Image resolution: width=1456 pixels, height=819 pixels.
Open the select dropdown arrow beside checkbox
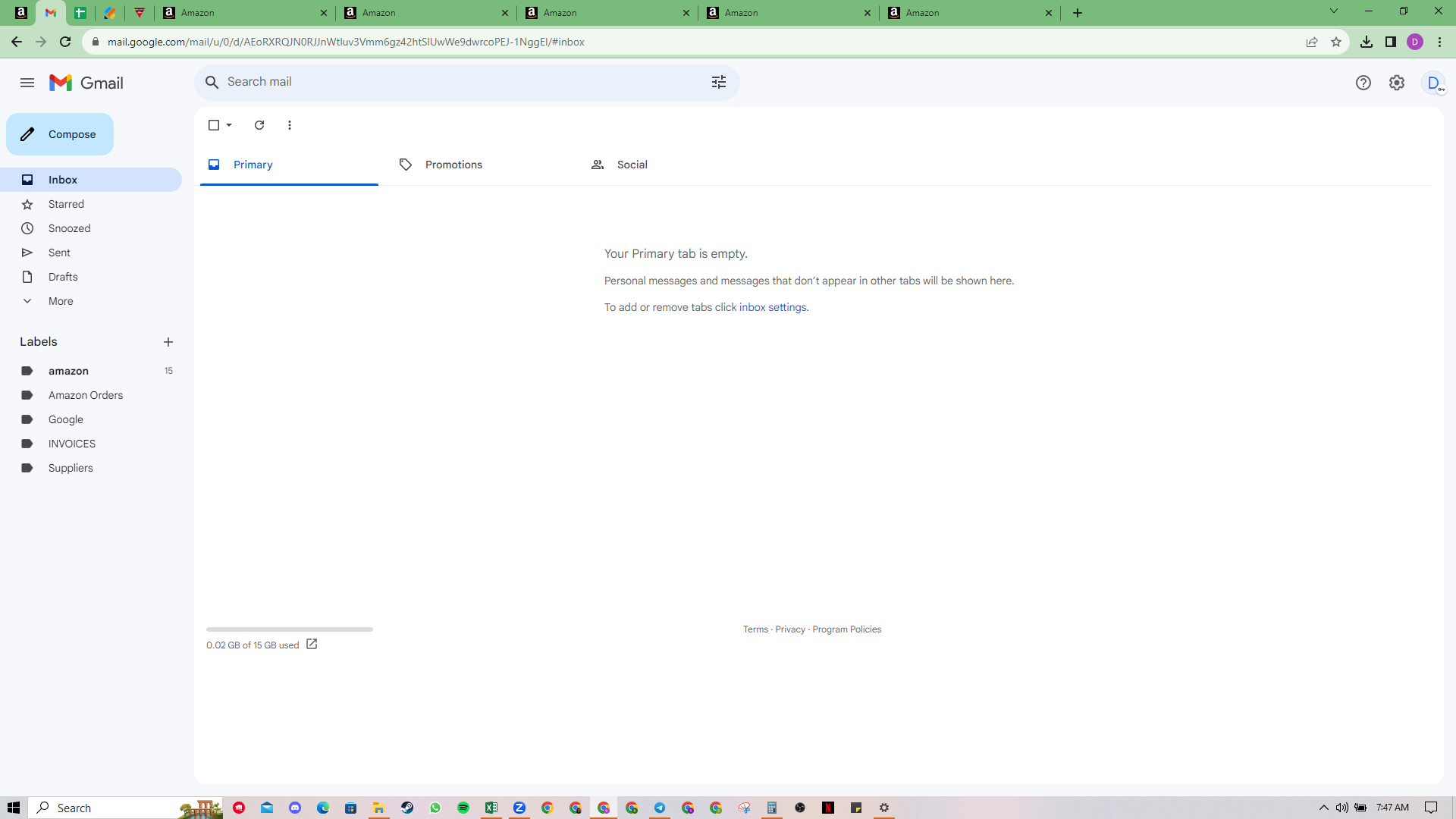pyautogui.click(x=229, y=125)
